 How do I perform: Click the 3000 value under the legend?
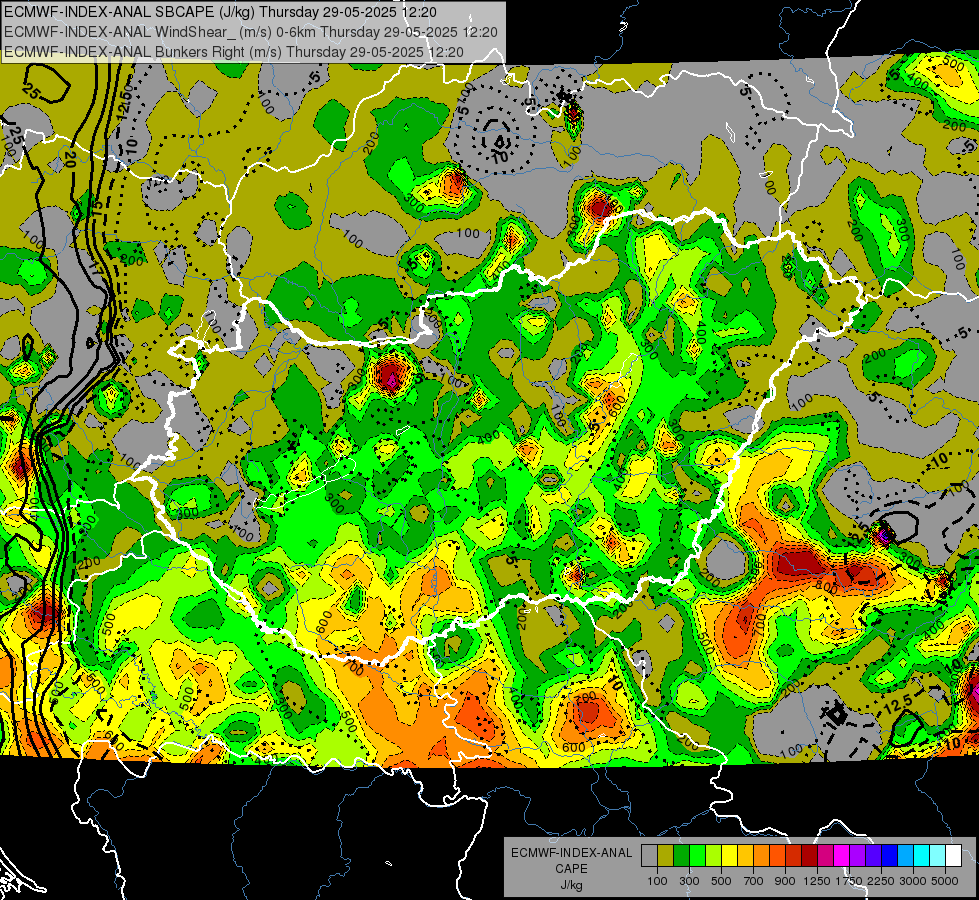click(913, 881)
